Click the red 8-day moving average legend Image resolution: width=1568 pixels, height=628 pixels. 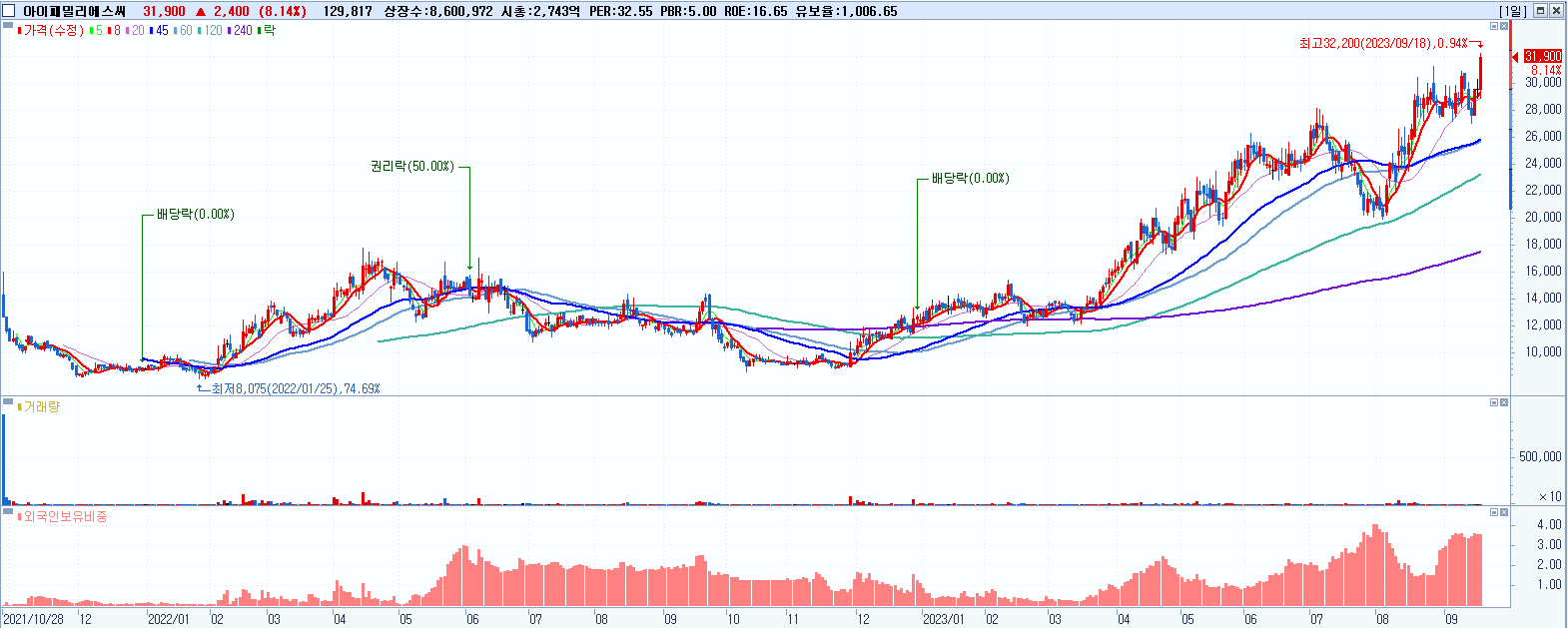(x=114, y=31)
